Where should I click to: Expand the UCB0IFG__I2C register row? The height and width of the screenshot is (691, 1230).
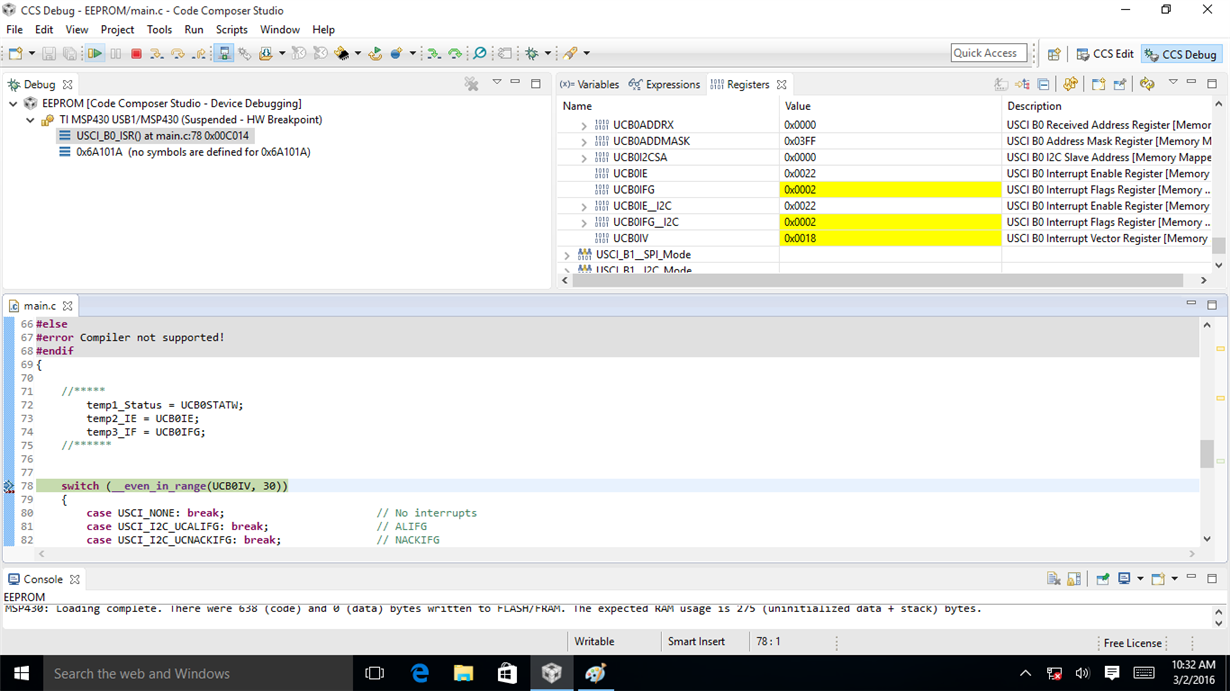584,222
